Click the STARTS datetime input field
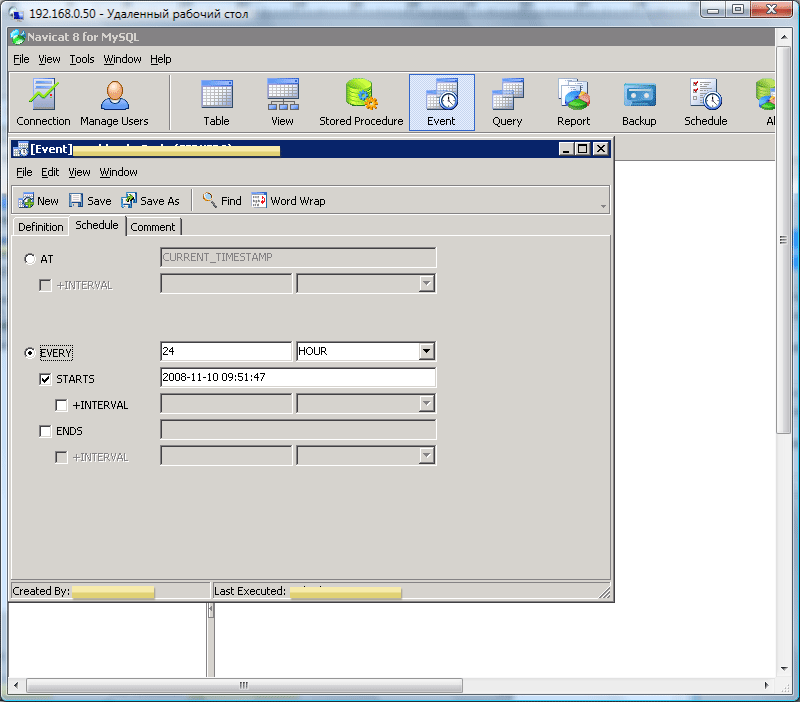This screenshot has width=800, height=702. (297, 378)
